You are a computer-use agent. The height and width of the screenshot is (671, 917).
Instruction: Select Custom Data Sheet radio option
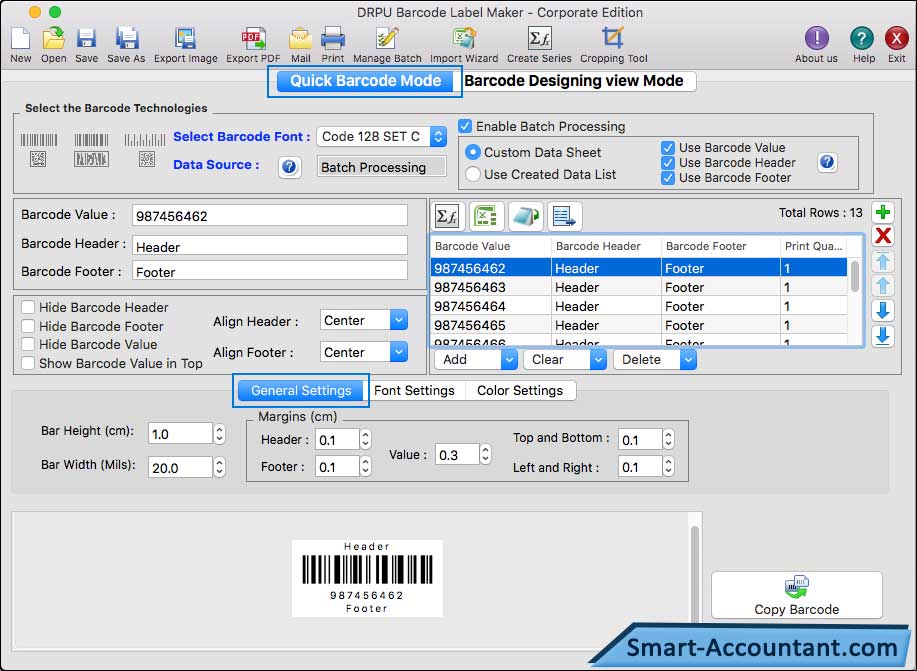[473, 153]
